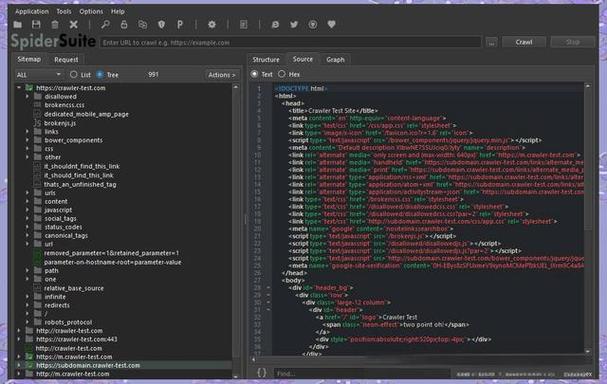Open the Application menu
Screen dimensions: 607x384
click(32, 12)
